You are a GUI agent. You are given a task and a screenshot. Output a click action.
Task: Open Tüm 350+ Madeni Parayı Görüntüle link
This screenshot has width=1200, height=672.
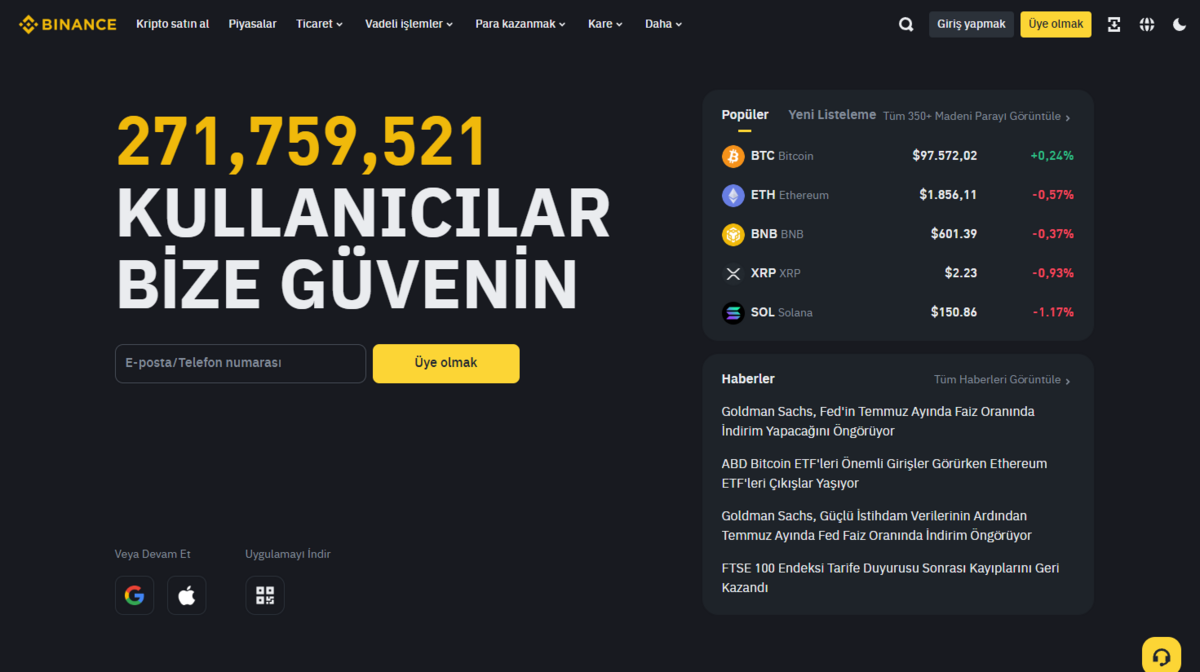tap(977, 116)
